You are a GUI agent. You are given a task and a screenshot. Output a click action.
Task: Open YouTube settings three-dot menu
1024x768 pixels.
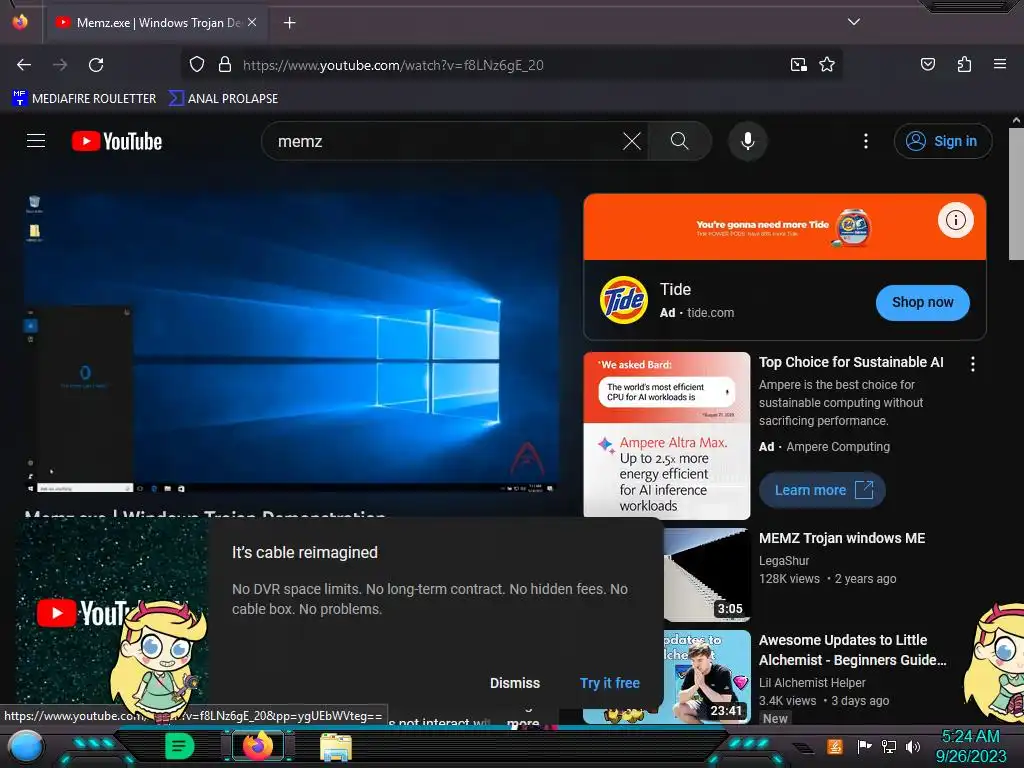tap(866, 141)
